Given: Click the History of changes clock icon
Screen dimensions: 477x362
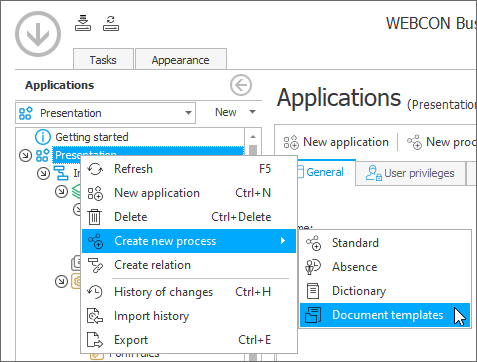Looking at the screenshot, I should [x=95, y=292].
